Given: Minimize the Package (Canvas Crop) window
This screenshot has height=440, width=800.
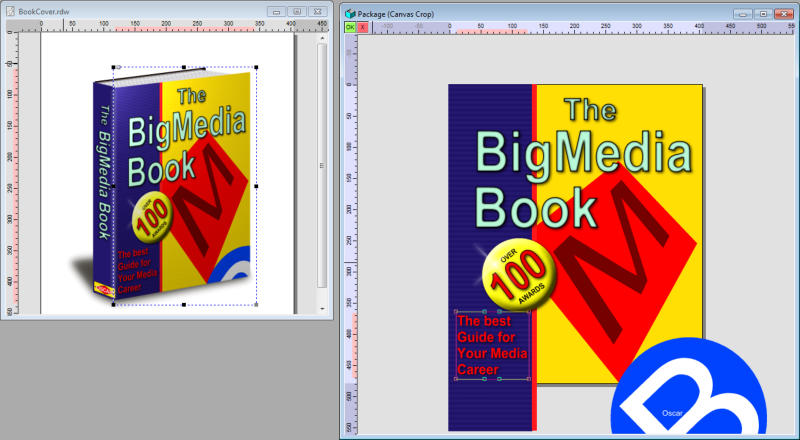Looking at the screenshot, I should [743, 14].
